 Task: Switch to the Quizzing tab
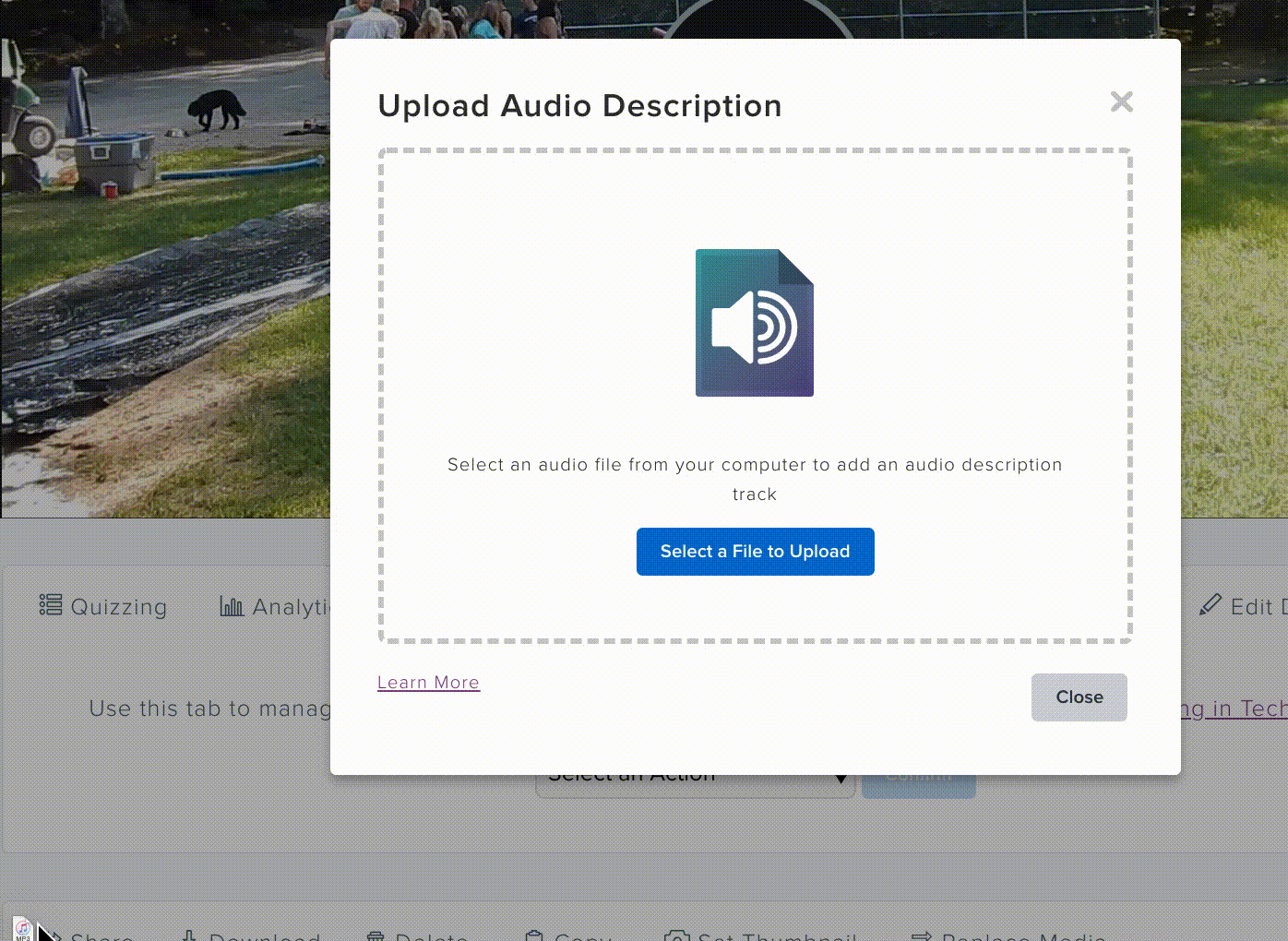point(103,606)
